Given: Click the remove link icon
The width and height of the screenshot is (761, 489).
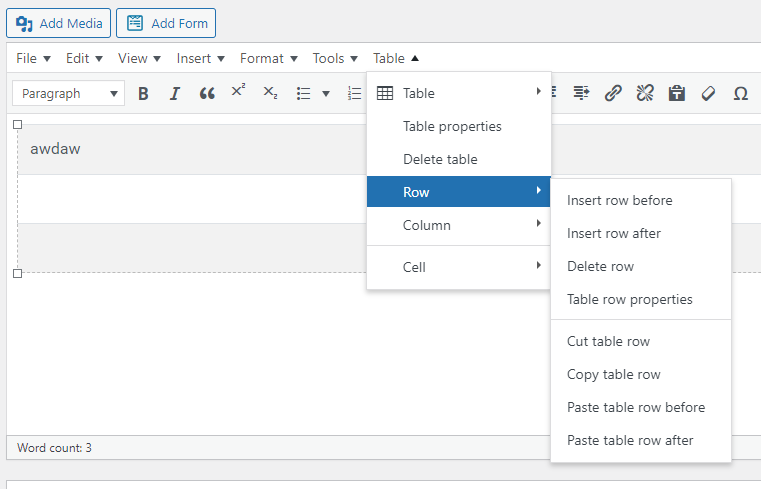Looking at the screenshot, I should click(645, 93).
